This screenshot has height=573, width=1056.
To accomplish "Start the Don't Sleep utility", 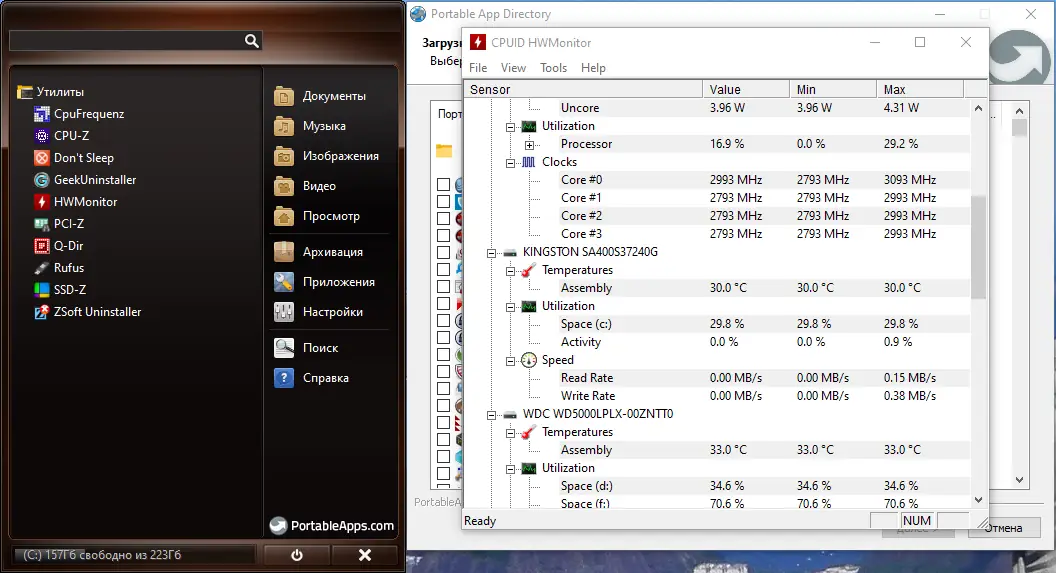I will [73, 158].
